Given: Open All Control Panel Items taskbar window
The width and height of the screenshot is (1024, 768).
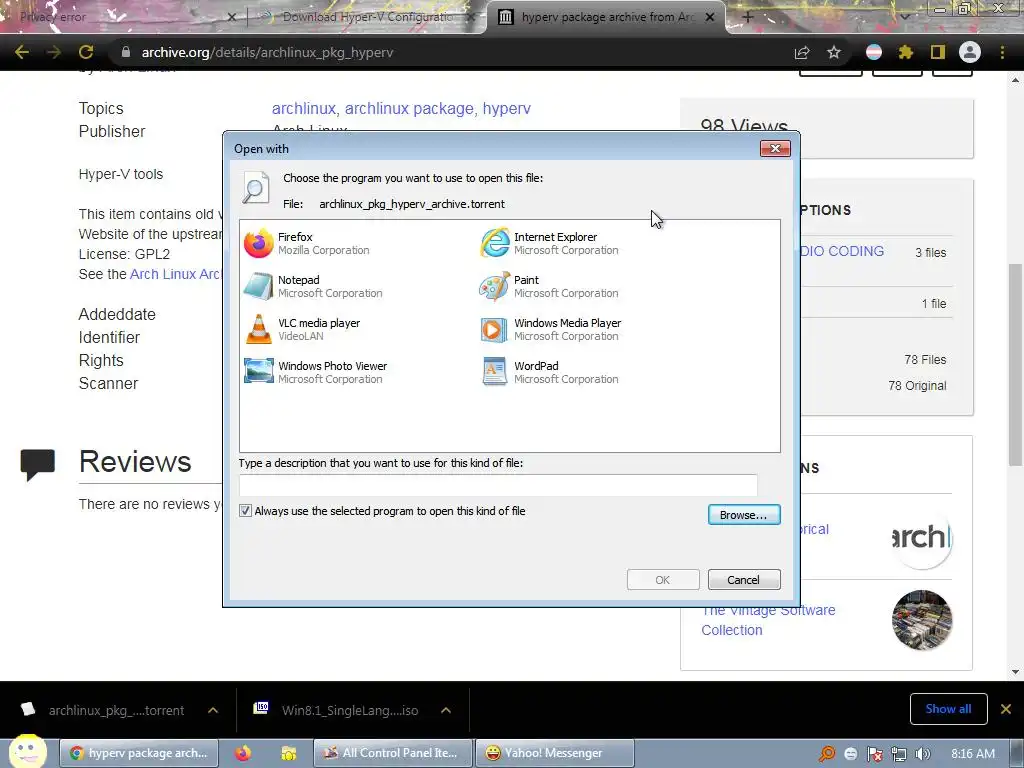Looking at the screenshot, I should [392, 753].
